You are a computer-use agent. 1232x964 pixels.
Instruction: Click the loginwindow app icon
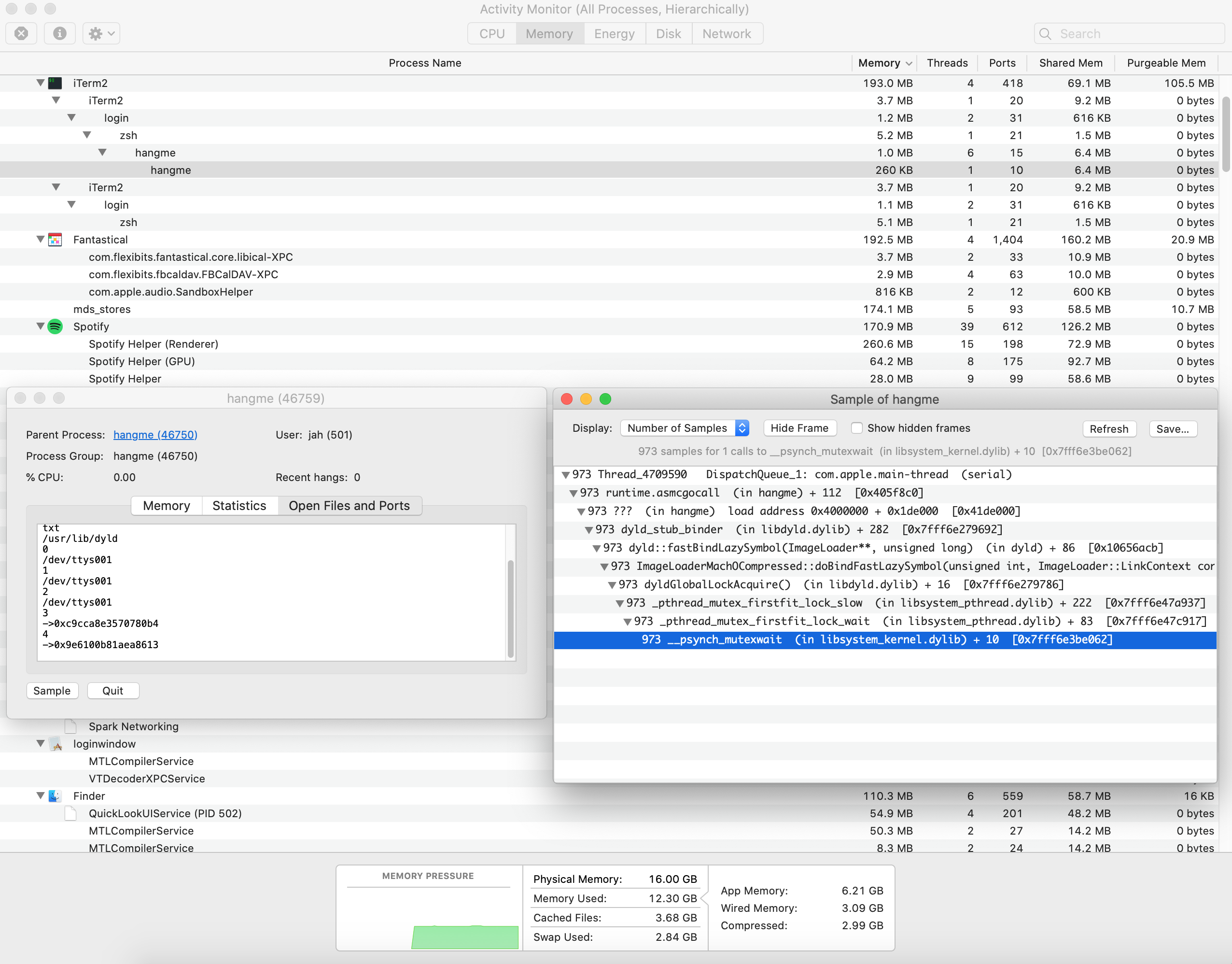point(55,744)
